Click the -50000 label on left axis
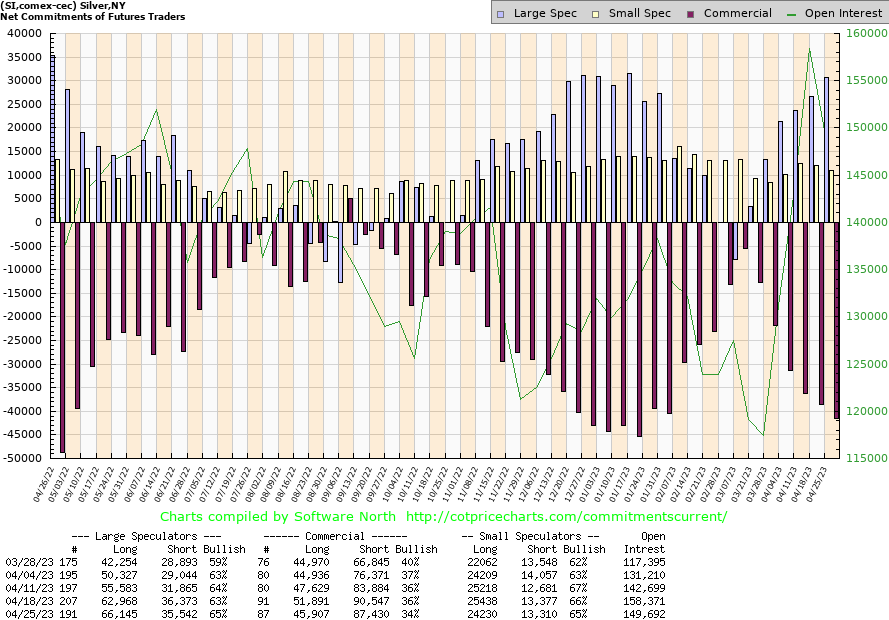This screenshot has height=620, width=889. 21,458
